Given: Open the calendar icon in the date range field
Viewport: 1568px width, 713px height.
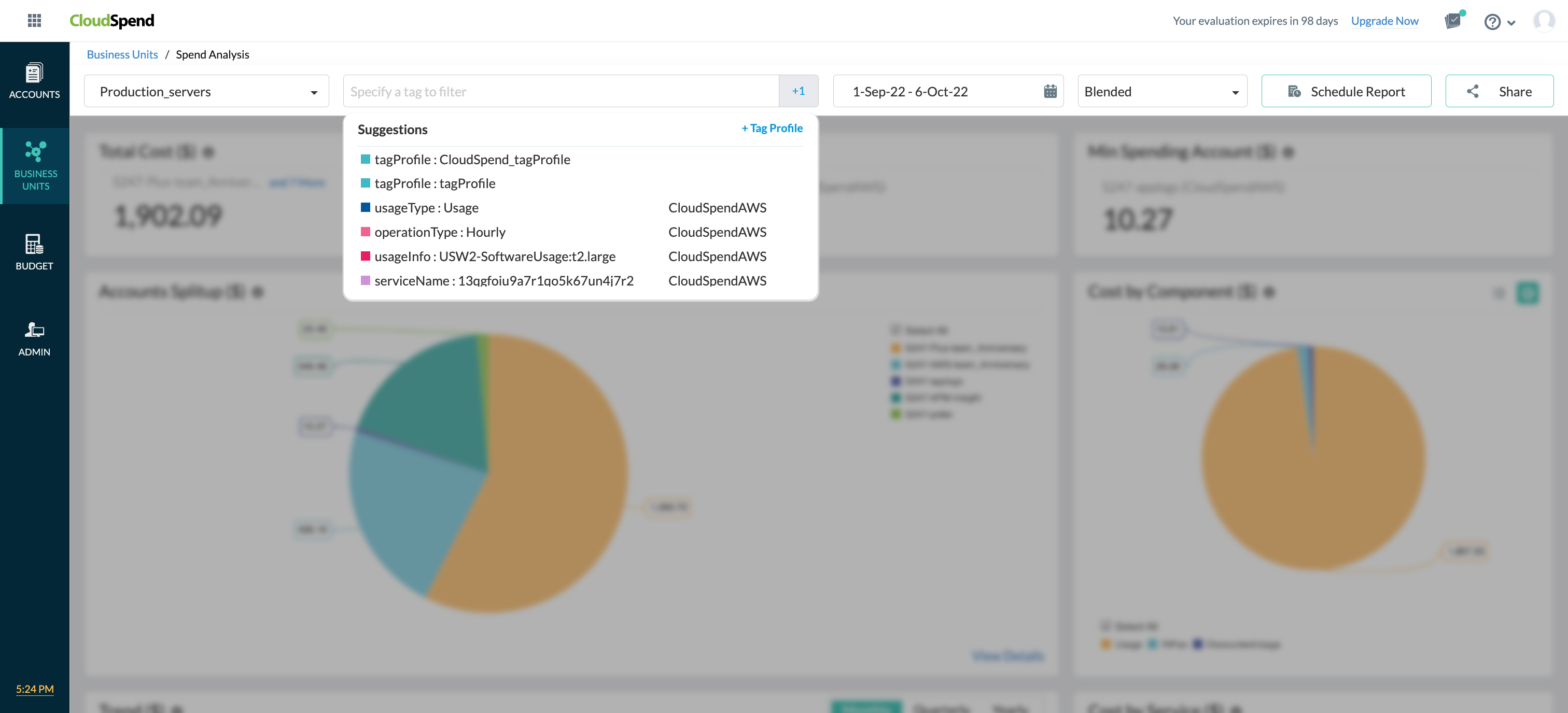Looking at the screenshot, I should pyautogui.click(x=1049, y=91).
